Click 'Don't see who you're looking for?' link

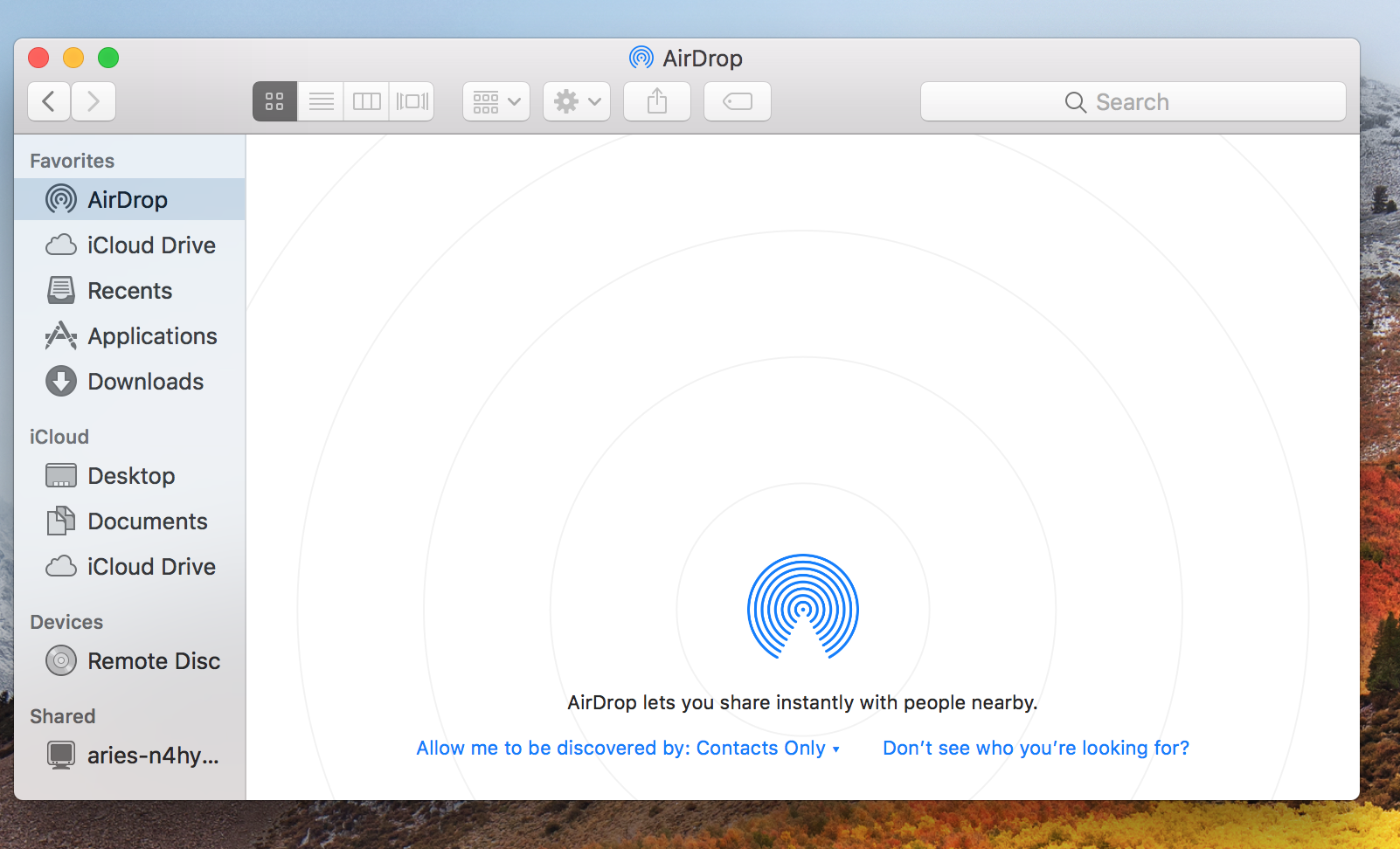point(1036,748)
